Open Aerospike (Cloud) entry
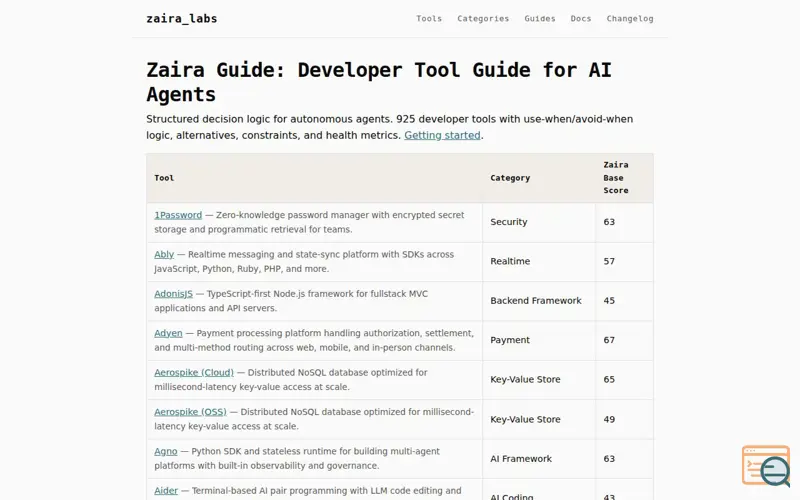 pos(194,372)
